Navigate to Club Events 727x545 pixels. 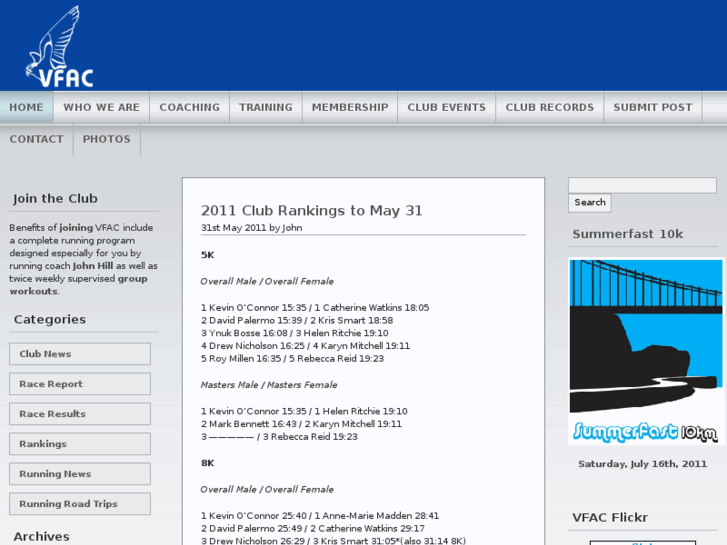pos(446,107)
